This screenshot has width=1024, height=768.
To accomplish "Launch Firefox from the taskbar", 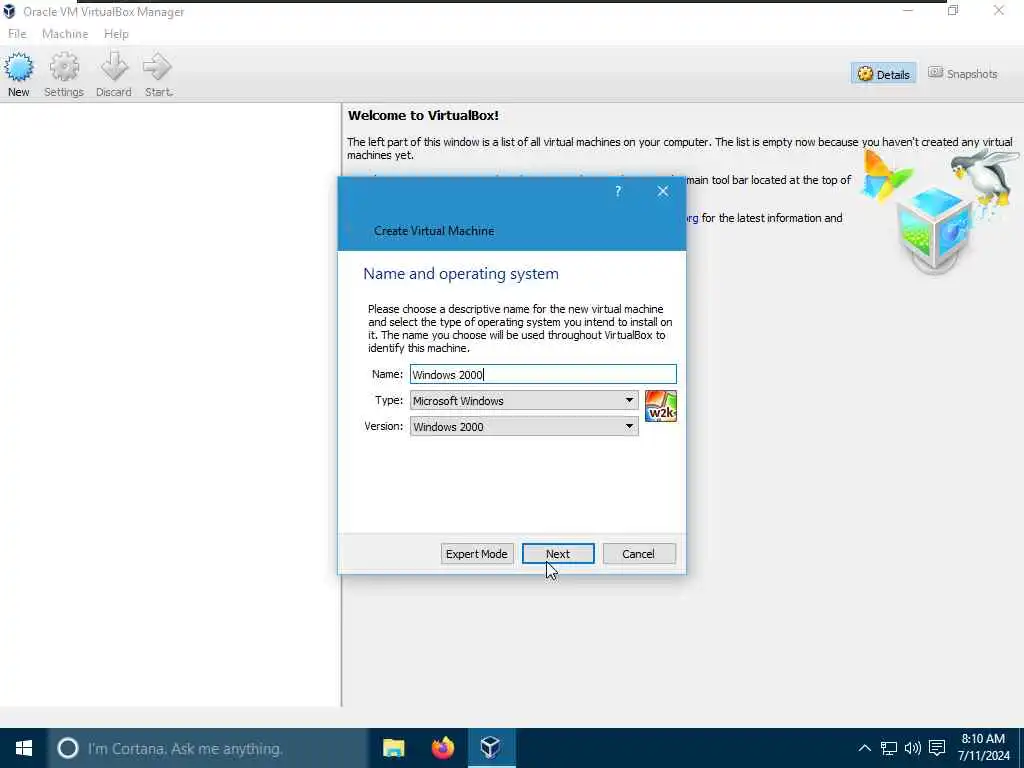I will point(443,748).
